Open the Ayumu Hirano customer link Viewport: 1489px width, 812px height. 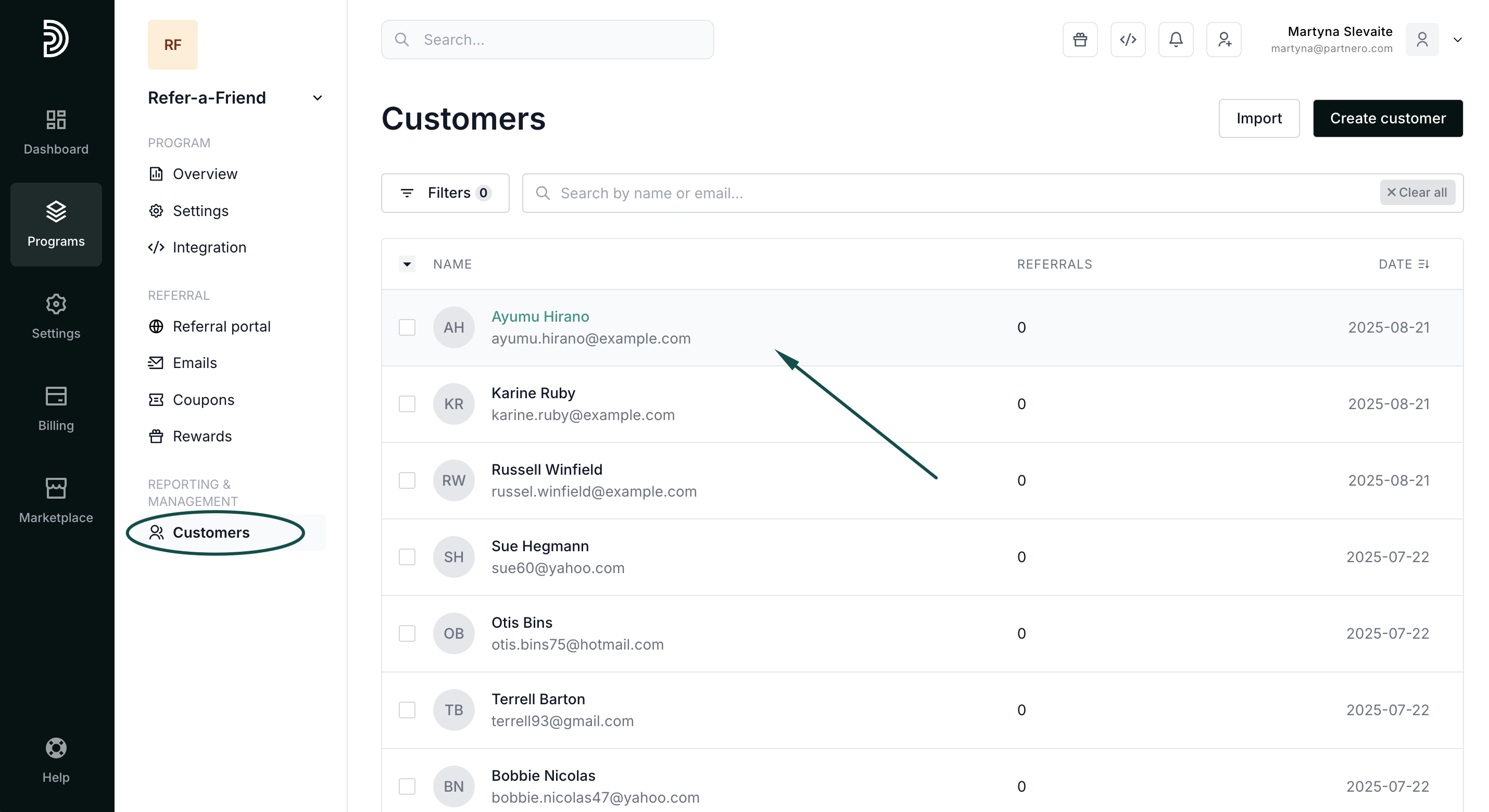540,316
